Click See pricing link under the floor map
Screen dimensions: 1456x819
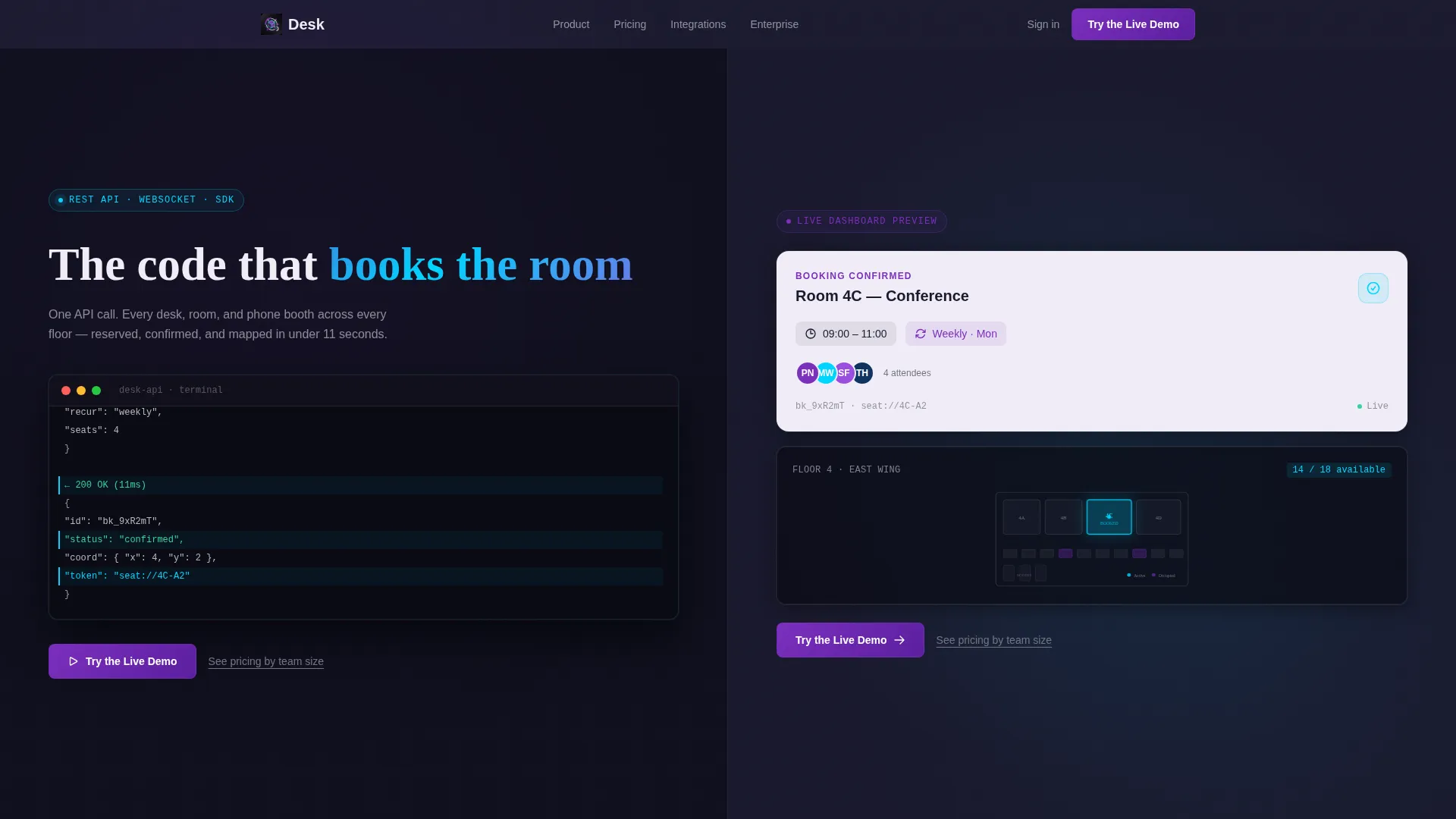click(993, 640)
